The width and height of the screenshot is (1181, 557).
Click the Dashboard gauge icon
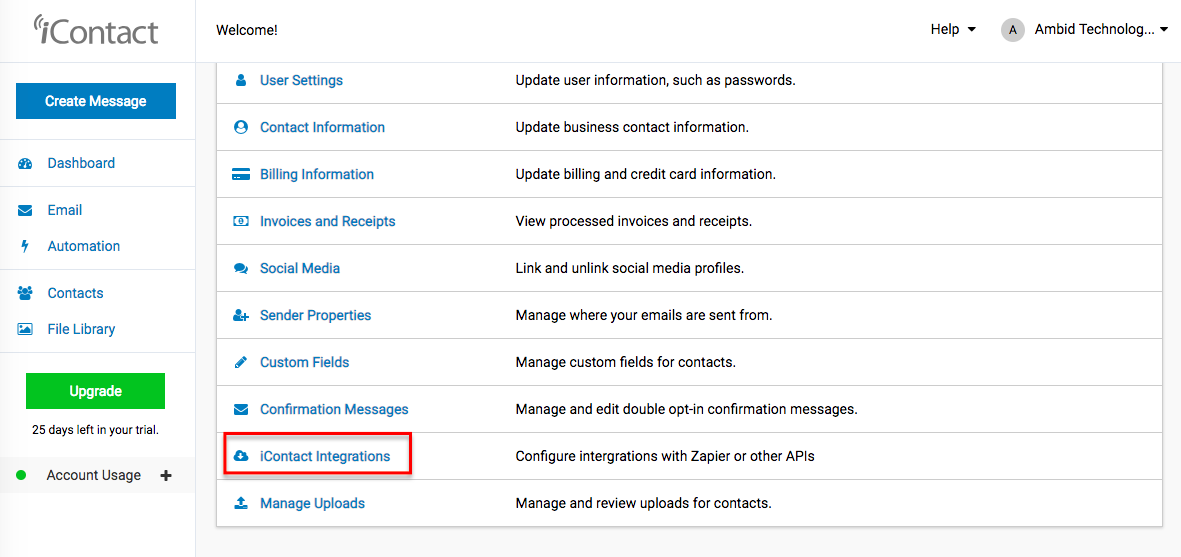[x=25, y=163]
